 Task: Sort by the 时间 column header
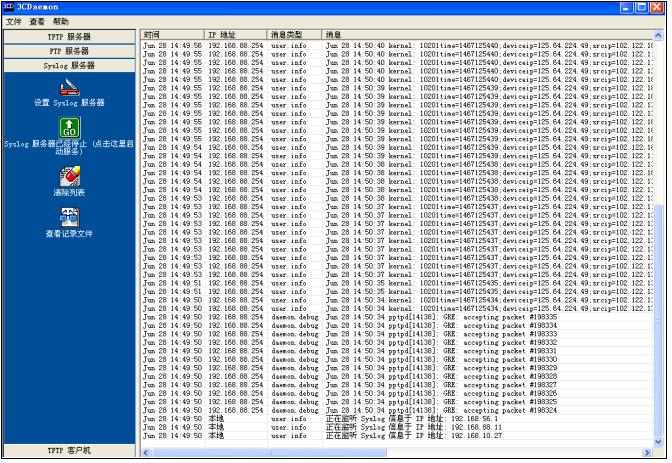172,35
